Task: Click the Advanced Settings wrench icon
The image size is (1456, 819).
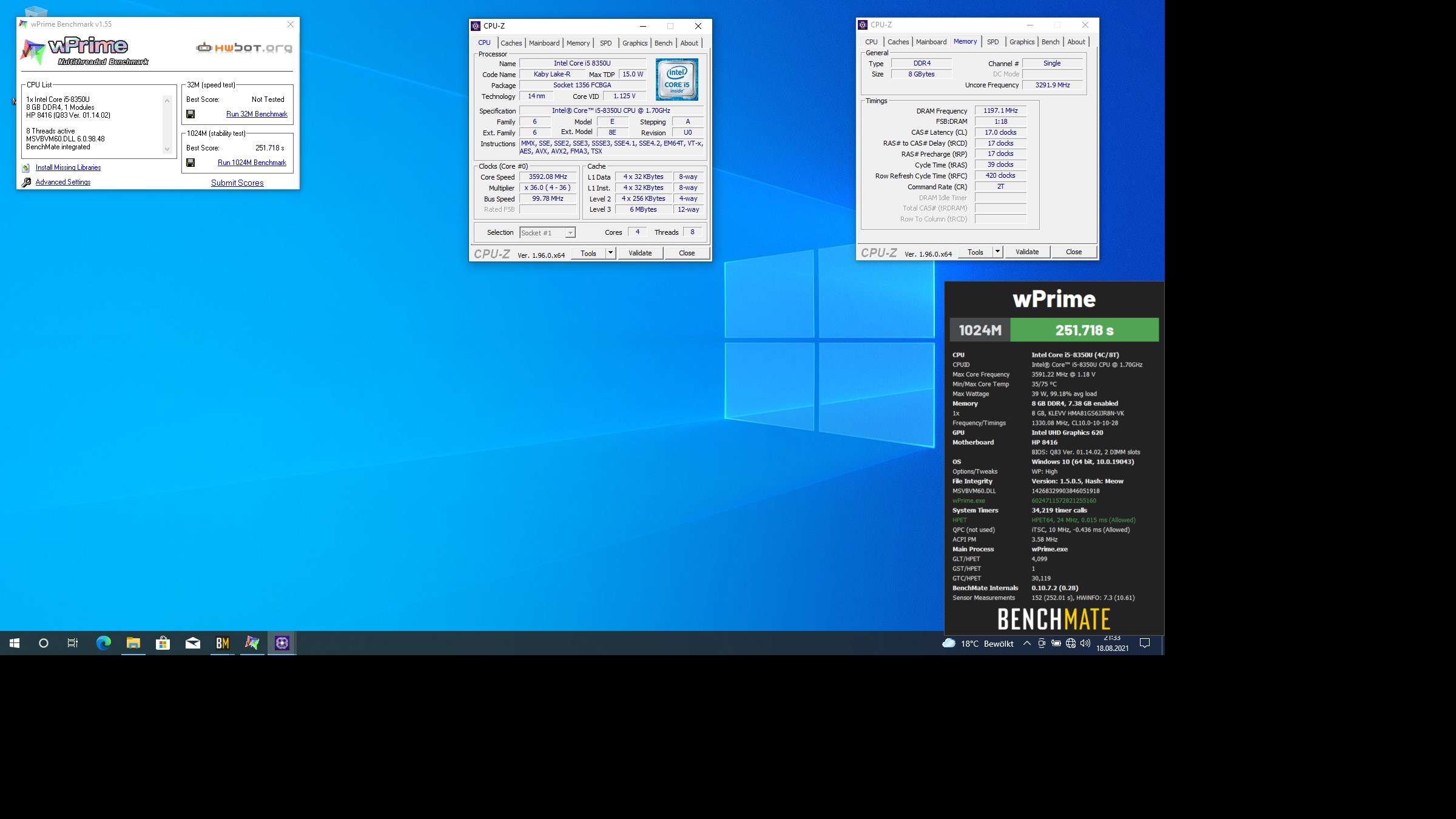Action: (x=26, y=183)
